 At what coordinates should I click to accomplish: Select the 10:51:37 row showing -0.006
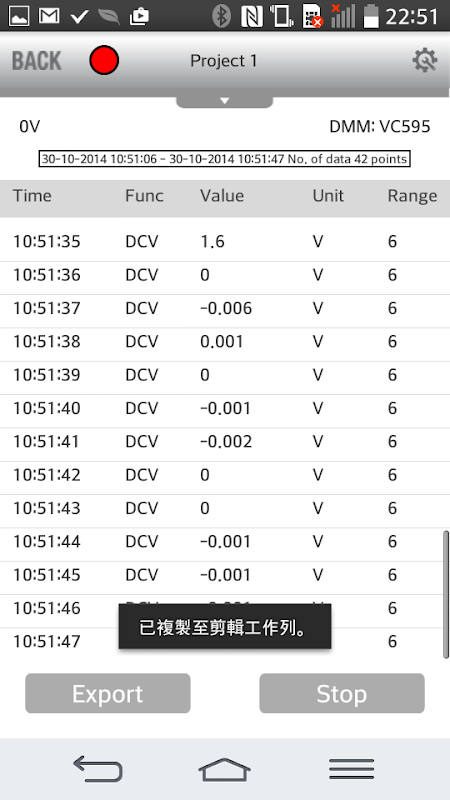(x=225, y=308)
